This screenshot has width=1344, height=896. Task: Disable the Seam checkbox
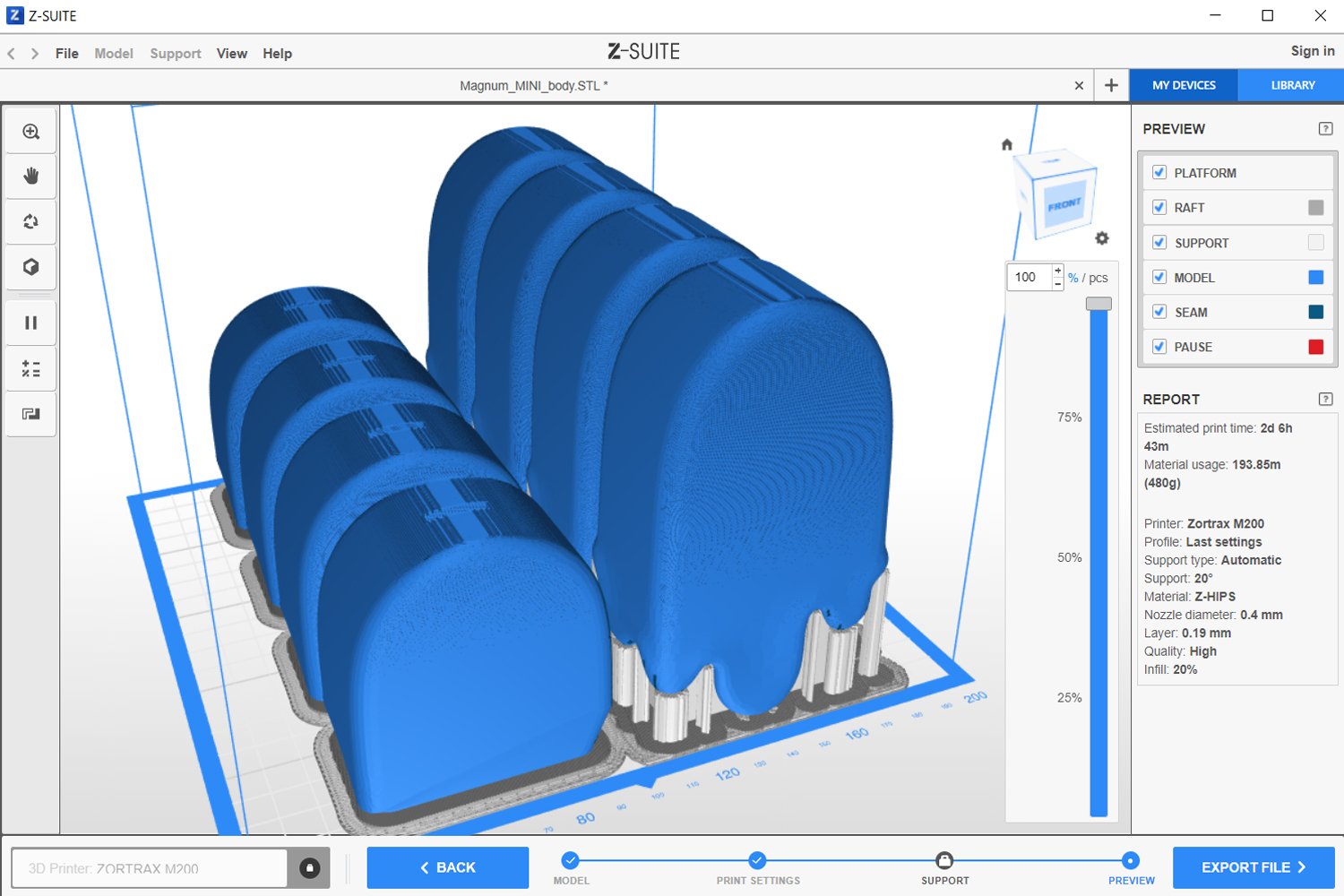coord(1159,312)
